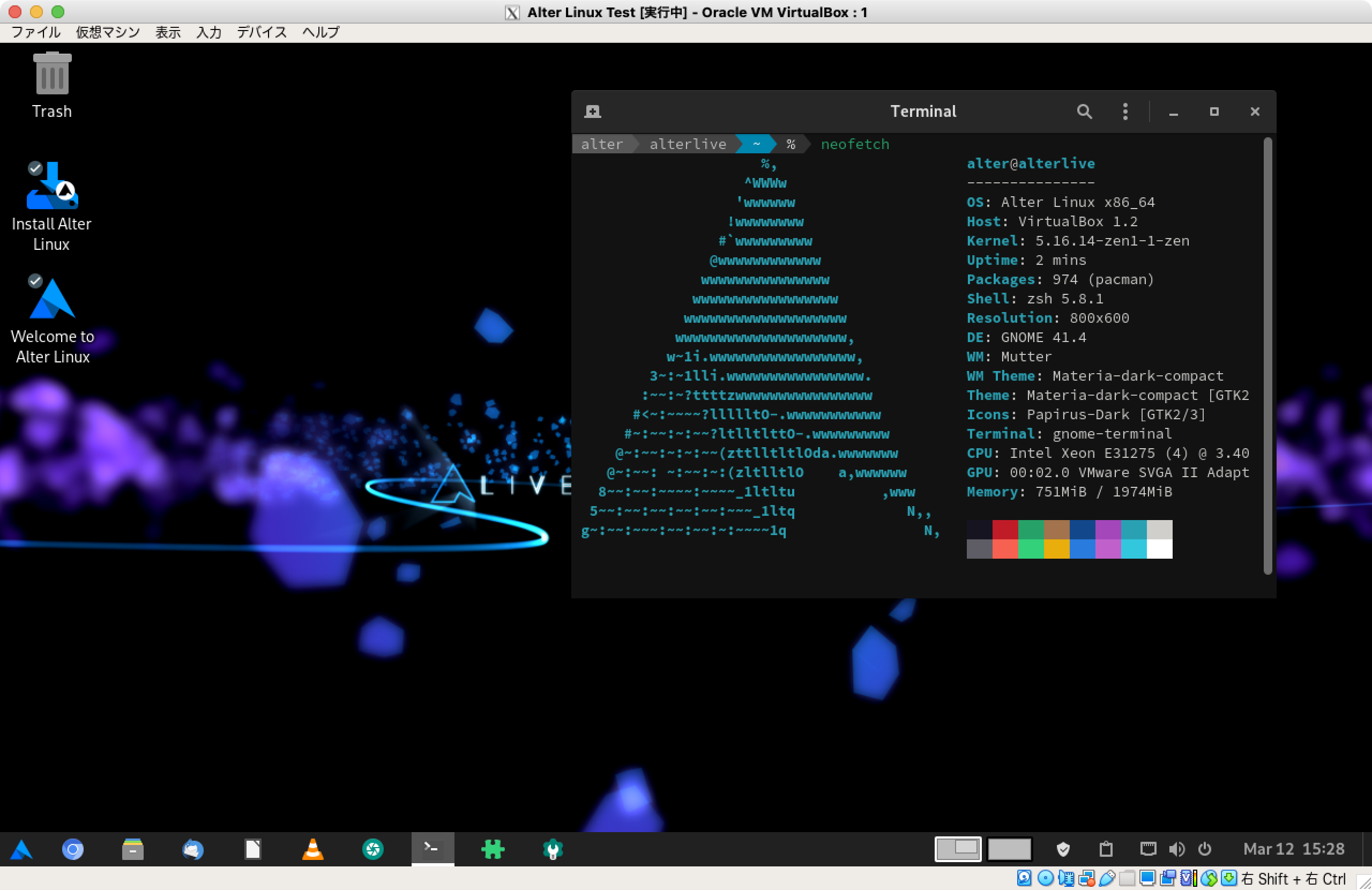The height and width of the screenshot is (890, 1372).
Task: Open the LibreOffice document launcher icon
Action: point(252,849)
